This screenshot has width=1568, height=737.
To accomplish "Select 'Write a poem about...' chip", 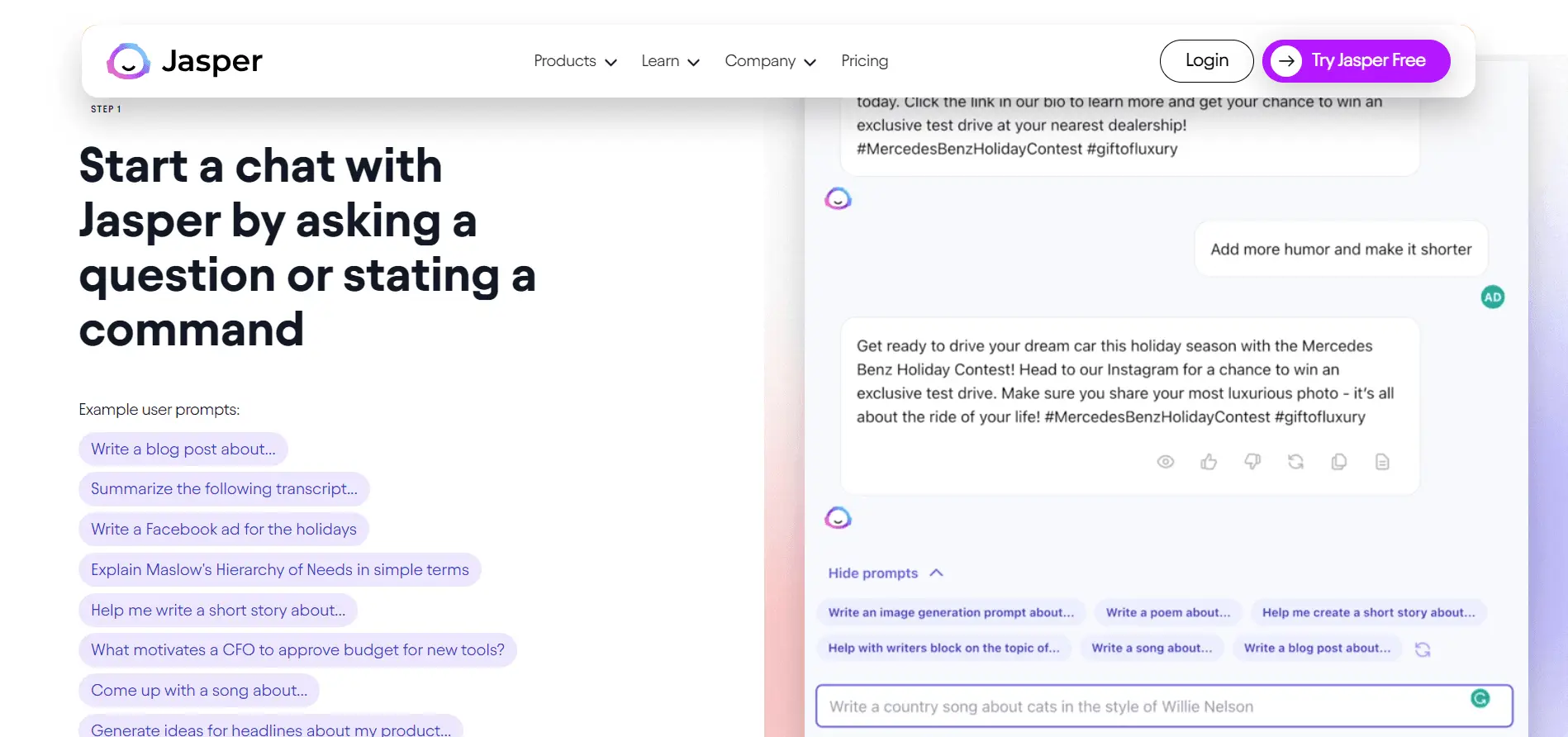I will coord(1167,612).
